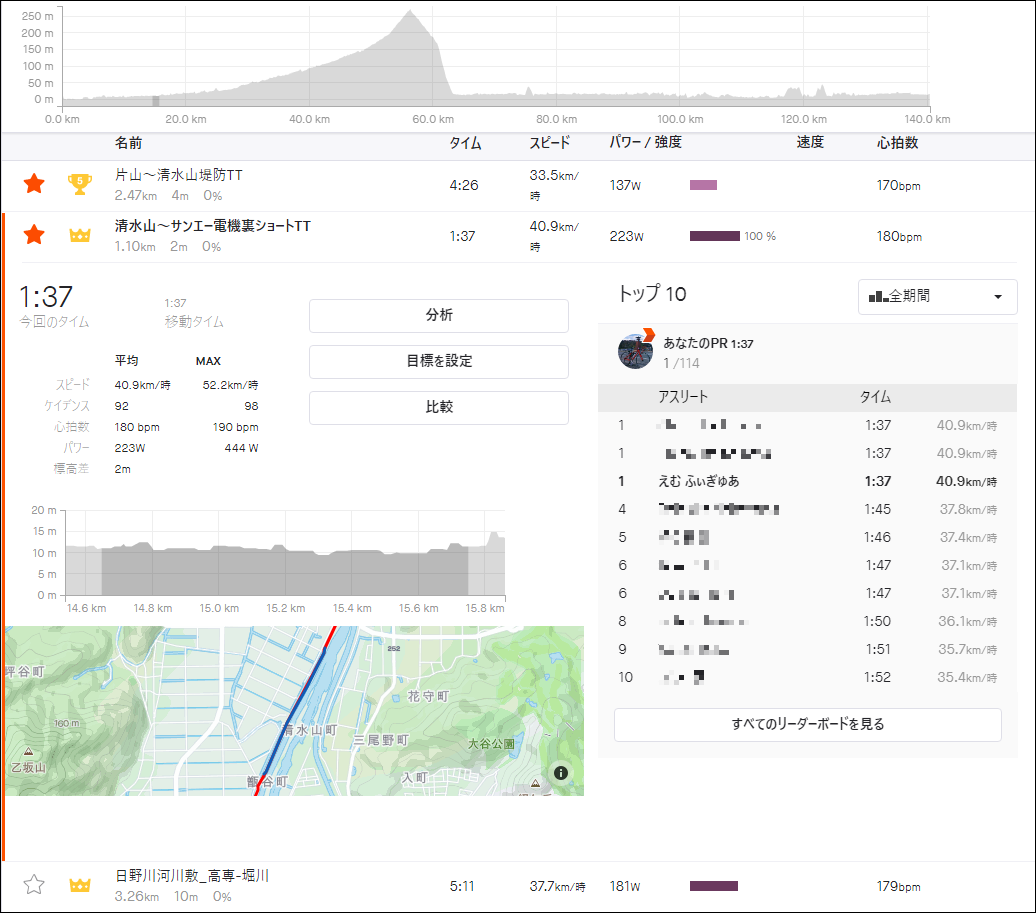Open すべてのリーダーボードを見る

(807, 725)
